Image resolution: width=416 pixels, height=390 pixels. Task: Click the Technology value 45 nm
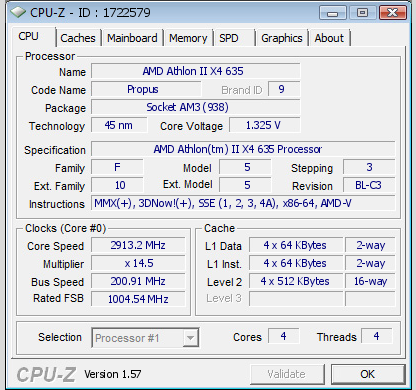[119, 125]
